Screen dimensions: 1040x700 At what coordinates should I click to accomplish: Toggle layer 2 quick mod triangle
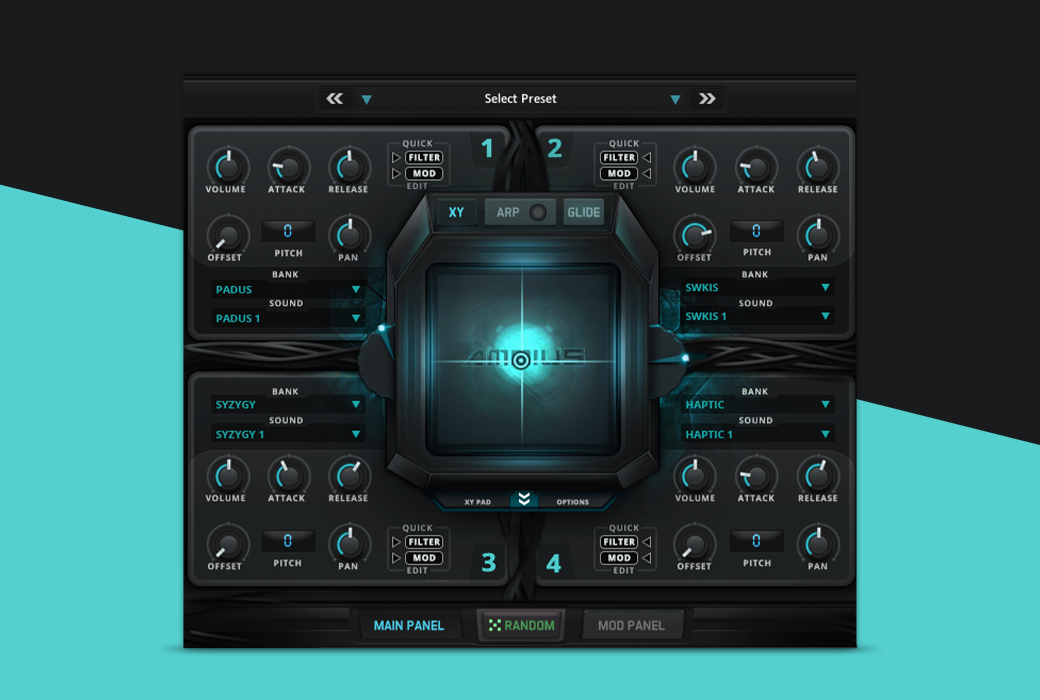click(x=647, y=173)
